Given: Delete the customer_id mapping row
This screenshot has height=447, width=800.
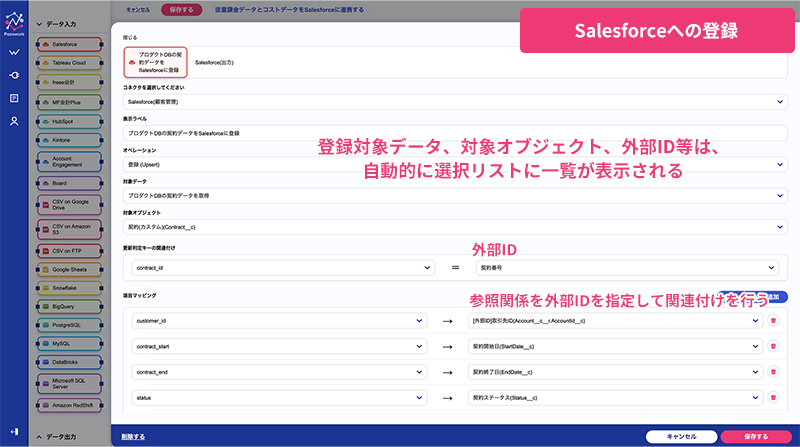Looking at the screenshot, I should coord(773,320).
